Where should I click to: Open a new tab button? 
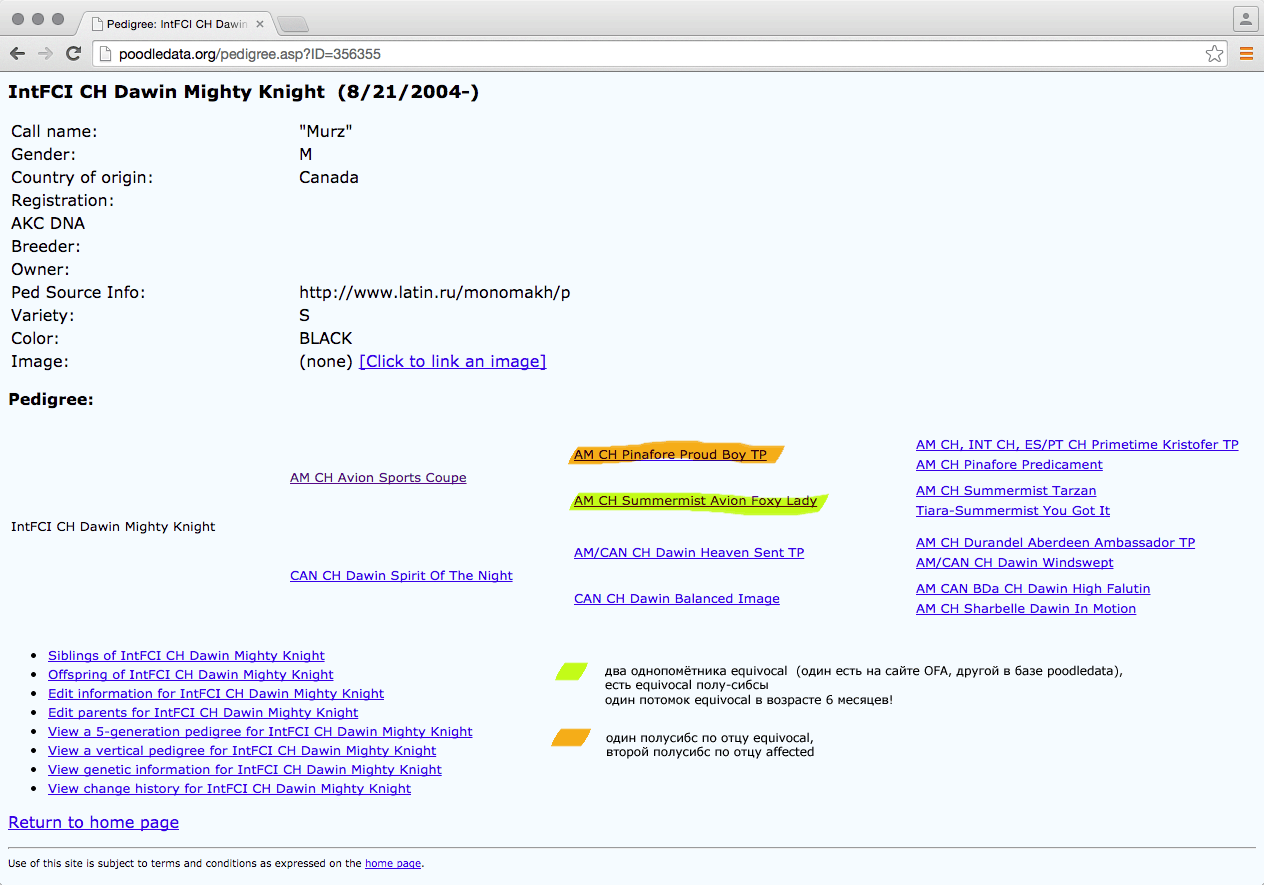(x=292, y=24)
